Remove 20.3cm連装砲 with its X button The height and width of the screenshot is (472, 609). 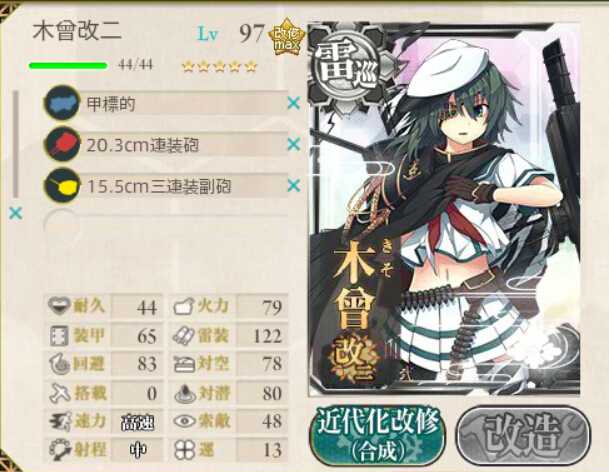point(294,145)
